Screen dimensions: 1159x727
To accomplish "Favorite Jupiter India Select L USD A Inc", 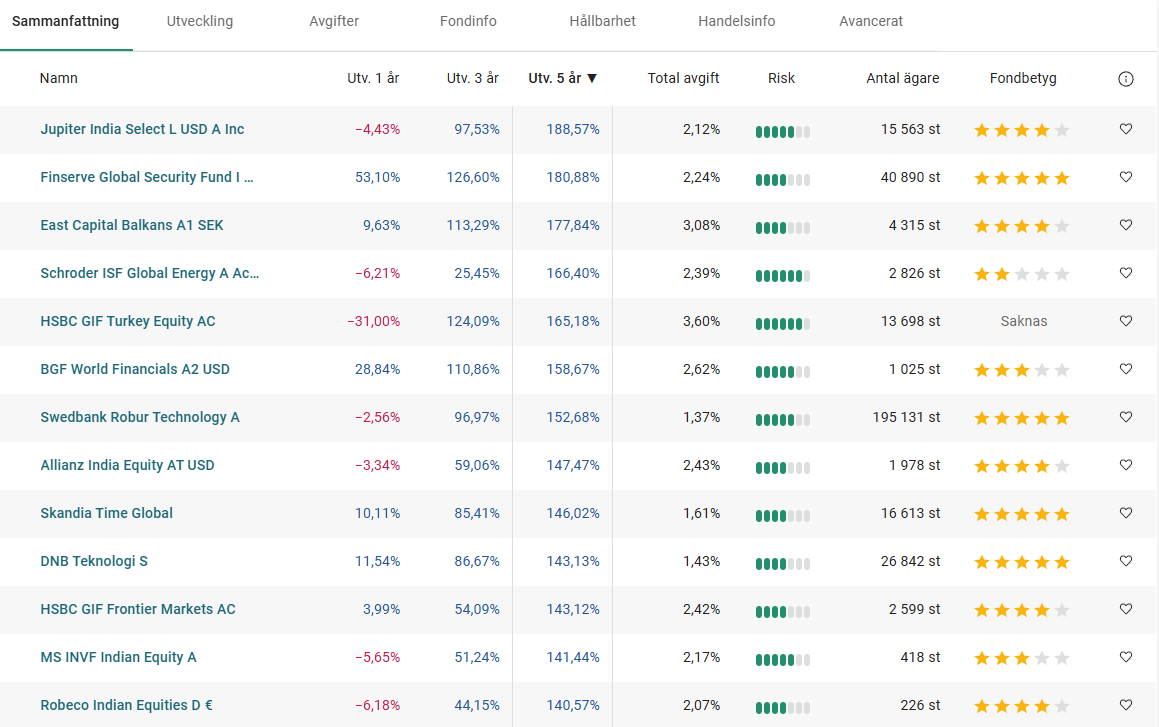I will point(1126,129).
